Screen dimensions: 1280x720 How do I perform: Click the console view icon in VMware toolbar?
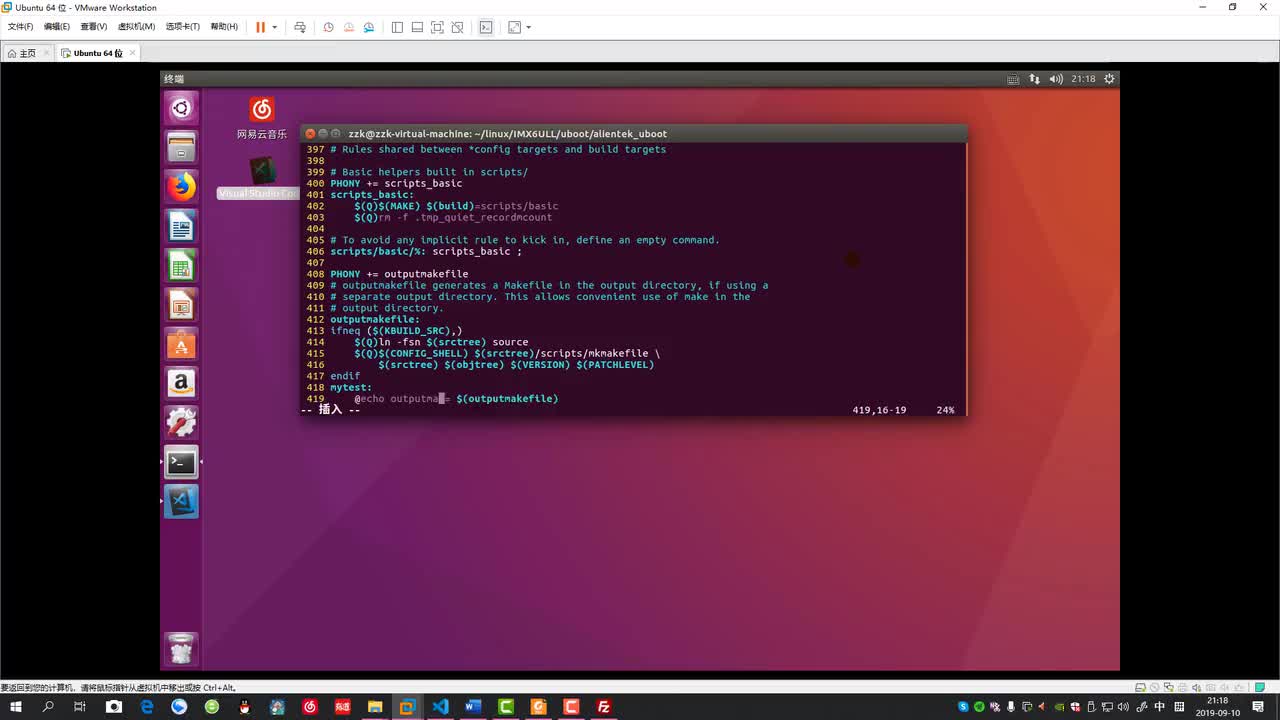486,27
